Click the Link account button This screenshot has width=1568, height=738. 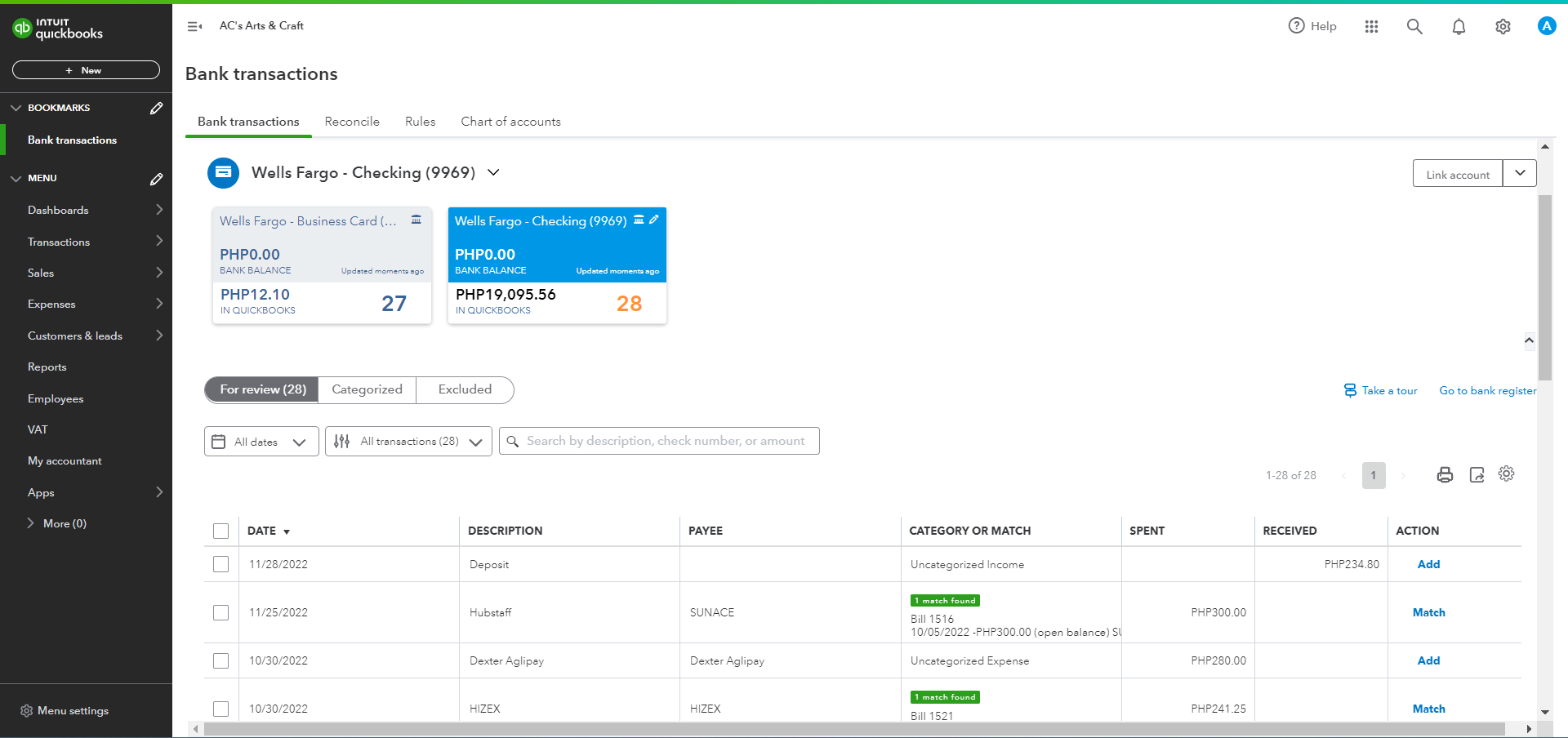tap(1458, 174)
